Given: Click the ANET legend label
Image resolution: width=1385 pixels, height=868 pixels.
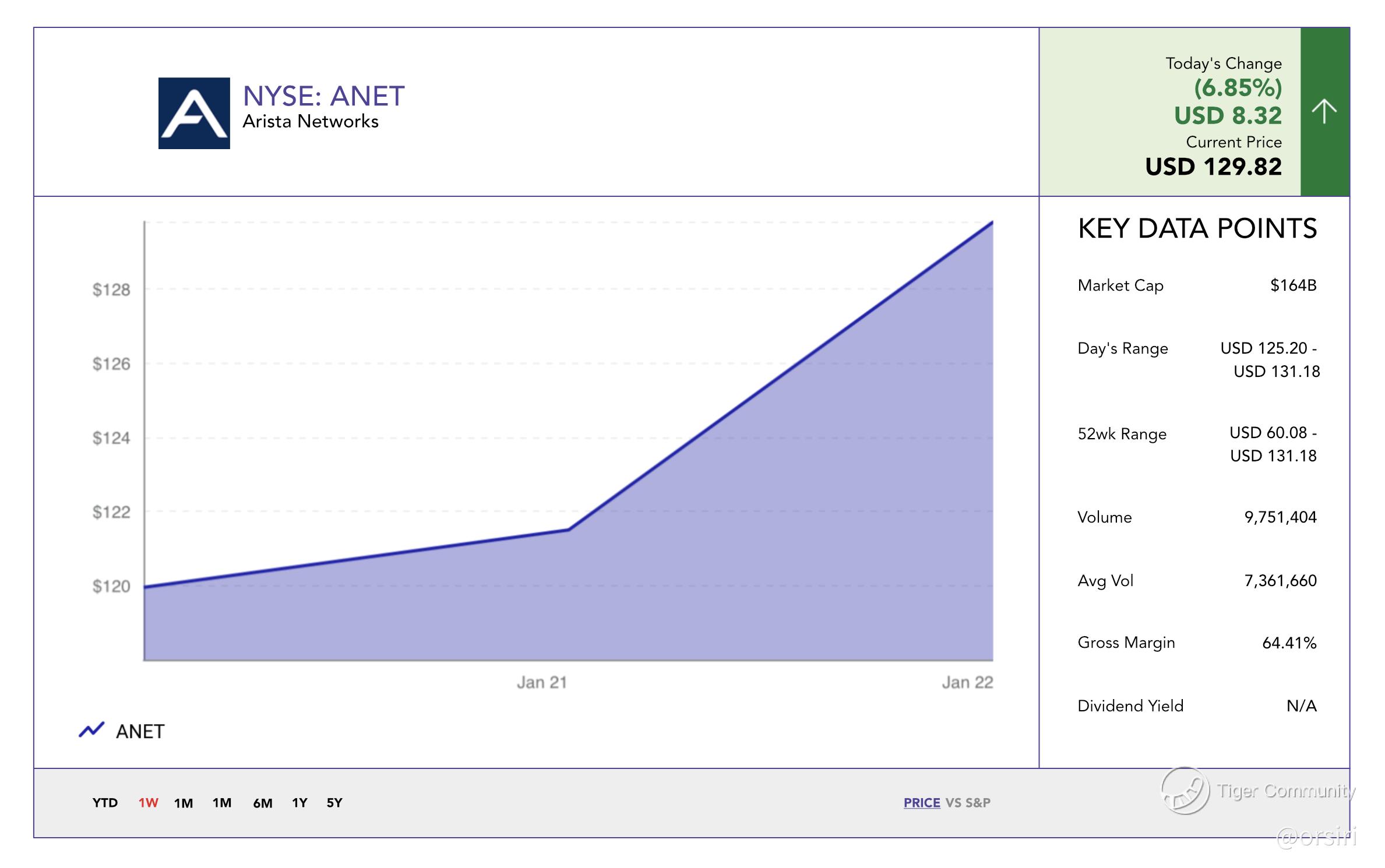Looking at the screenshot, I should [140, 731].
